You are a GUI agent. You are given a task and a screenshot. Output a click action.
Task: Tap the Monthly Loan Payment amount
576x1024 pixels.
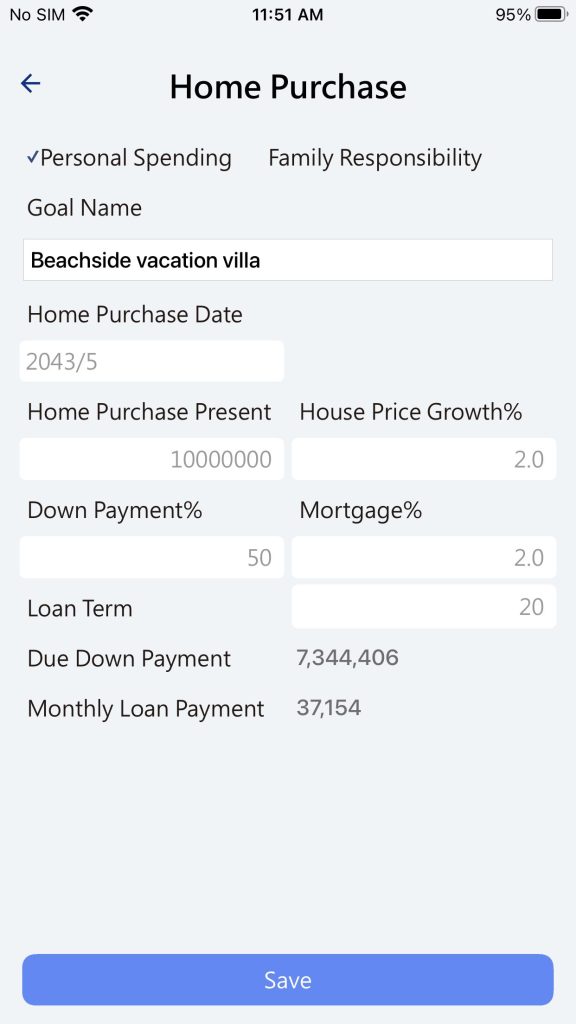328,708
